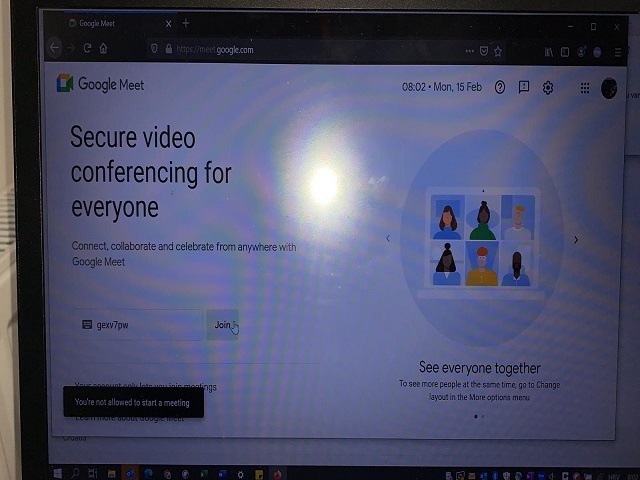Open Sticky Notes from taskbar

259,474
